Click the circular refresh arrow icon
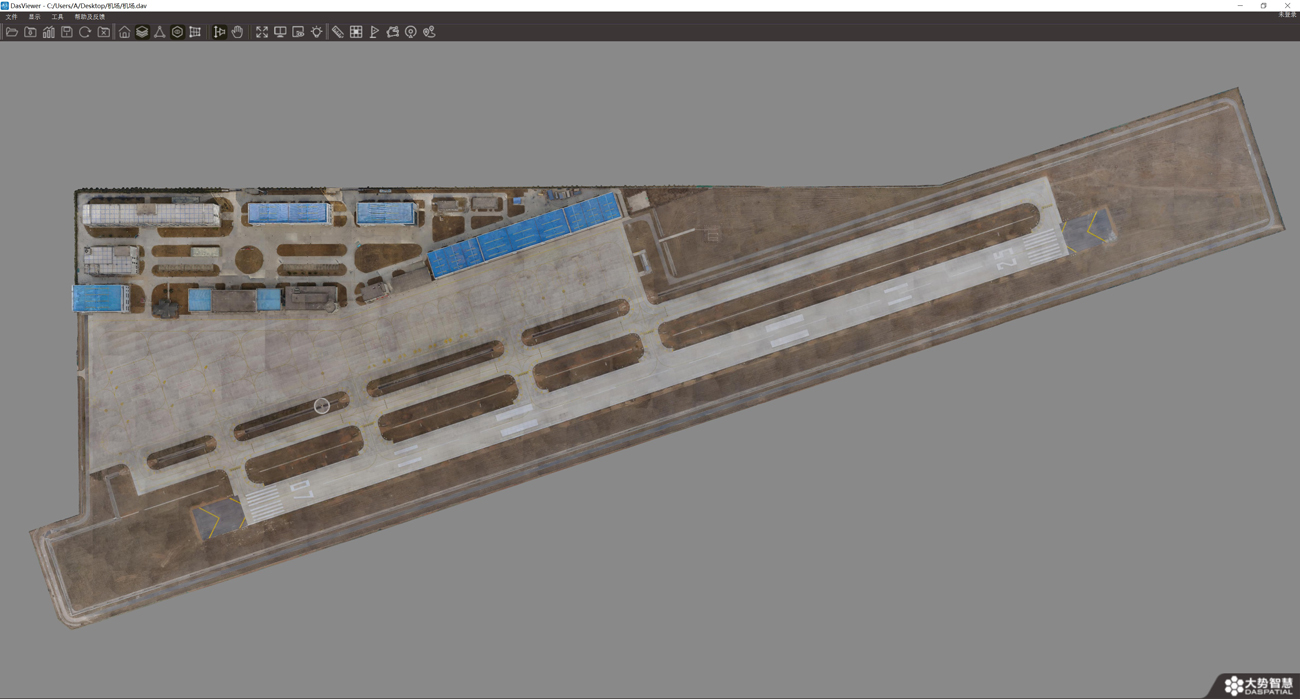 coord(85,32)
